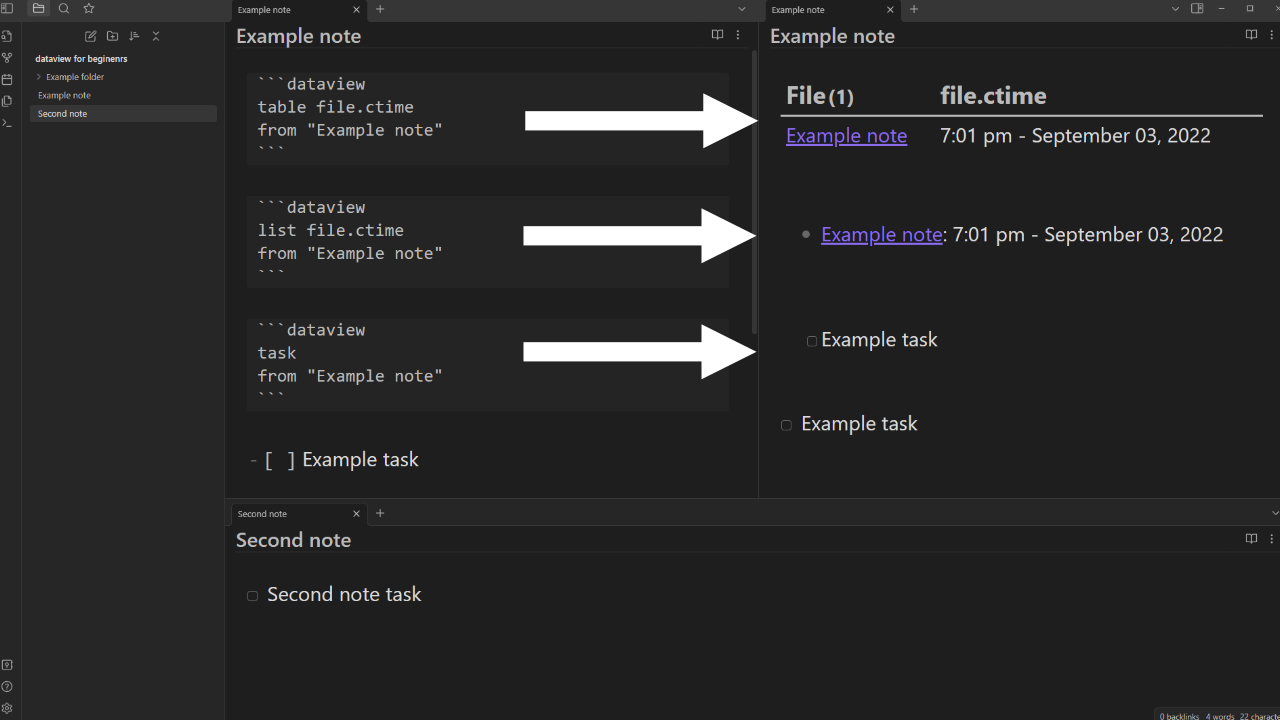Collapse all folders in the file explorer
Image resolution: width=1280 pixels, height=720 pixels.
(156, 36)
